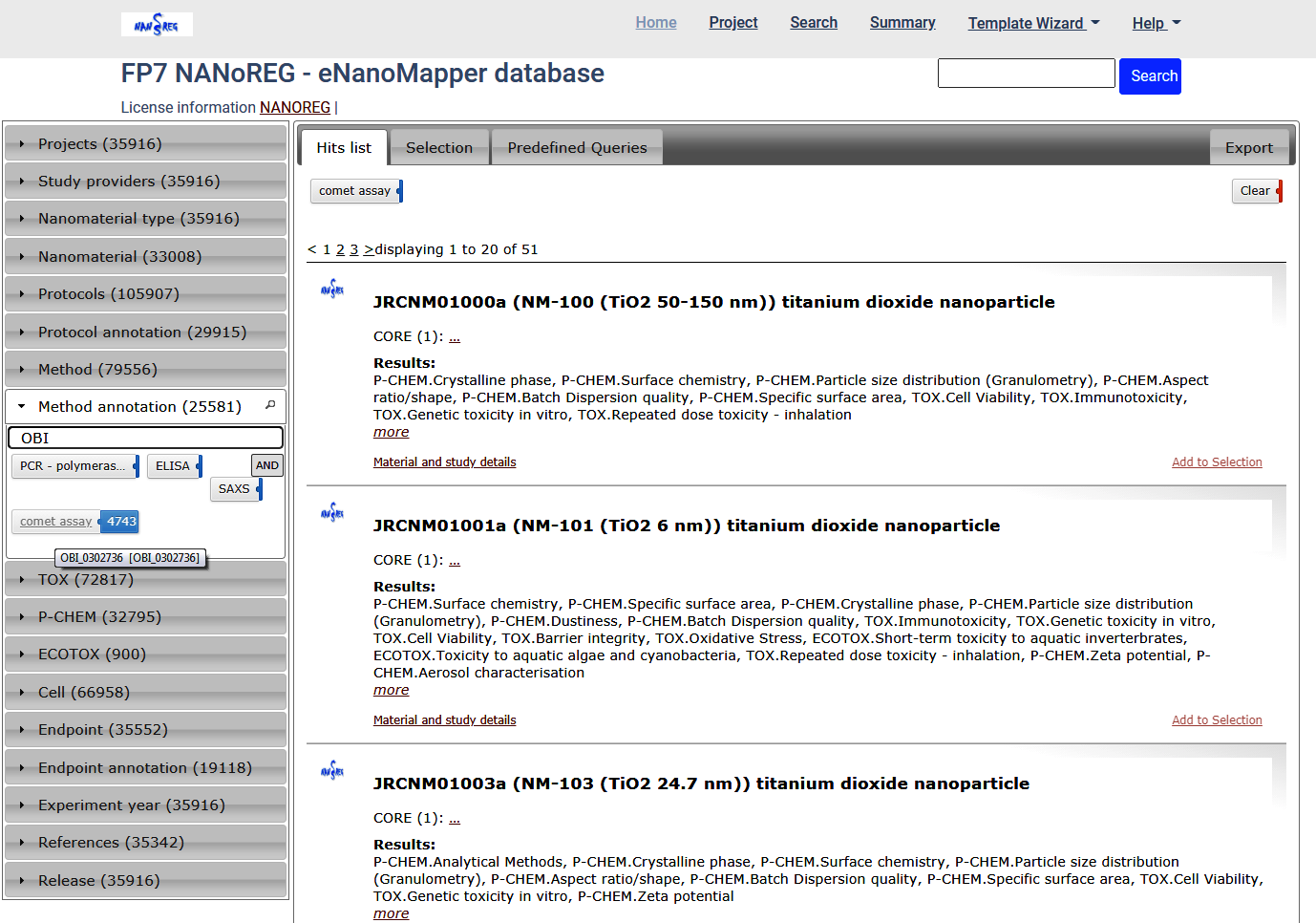The image size is (1316, 923).
Task: Toggle the AND logic button
Action: pos(267,465)
